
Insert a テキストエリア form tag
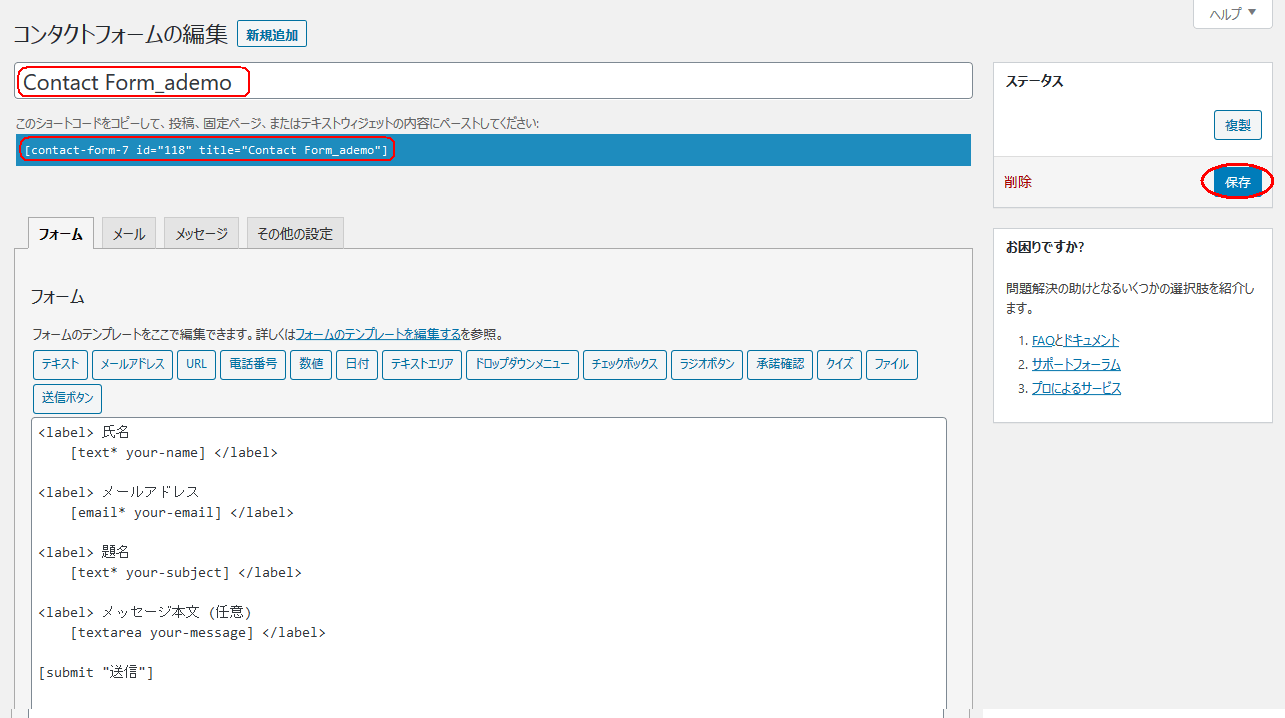coord(422,364)
